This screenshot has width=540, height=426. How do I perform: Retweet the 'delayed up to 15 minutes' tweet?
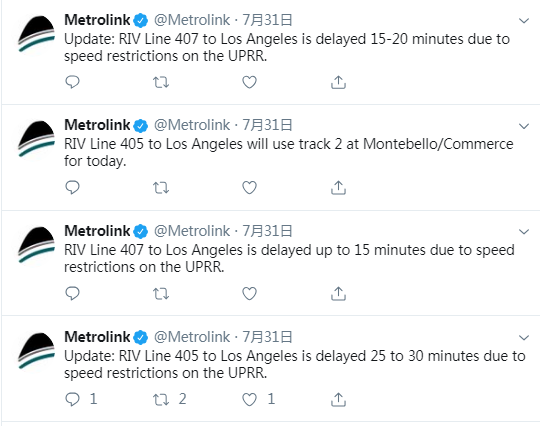[x=161, y=294]
